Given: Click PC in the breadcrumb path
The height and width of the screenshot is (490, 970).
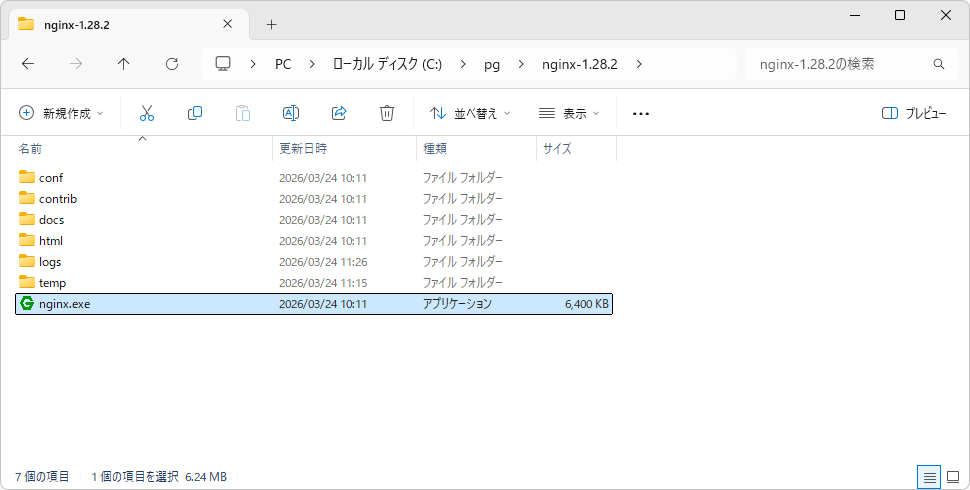Looking at the screenshot, I should [283, 64].
